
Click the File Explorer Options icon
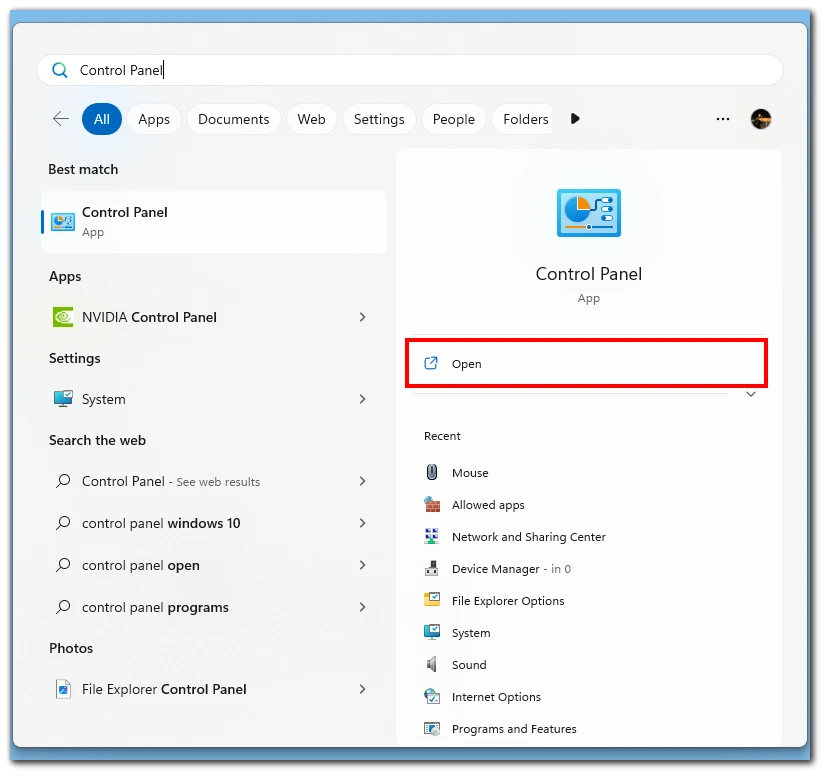(432, 600)
